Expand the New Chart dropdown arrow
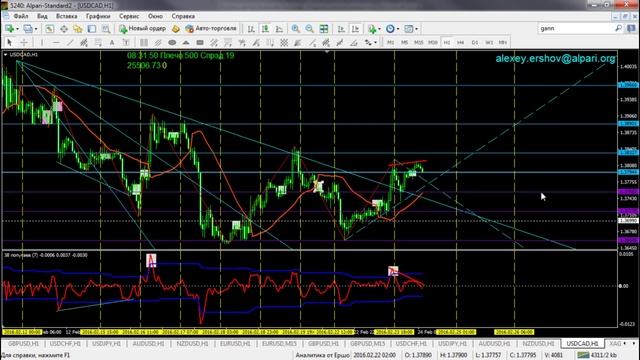The image size is (640, 360). pyautogui.click(x=17, y=29)
